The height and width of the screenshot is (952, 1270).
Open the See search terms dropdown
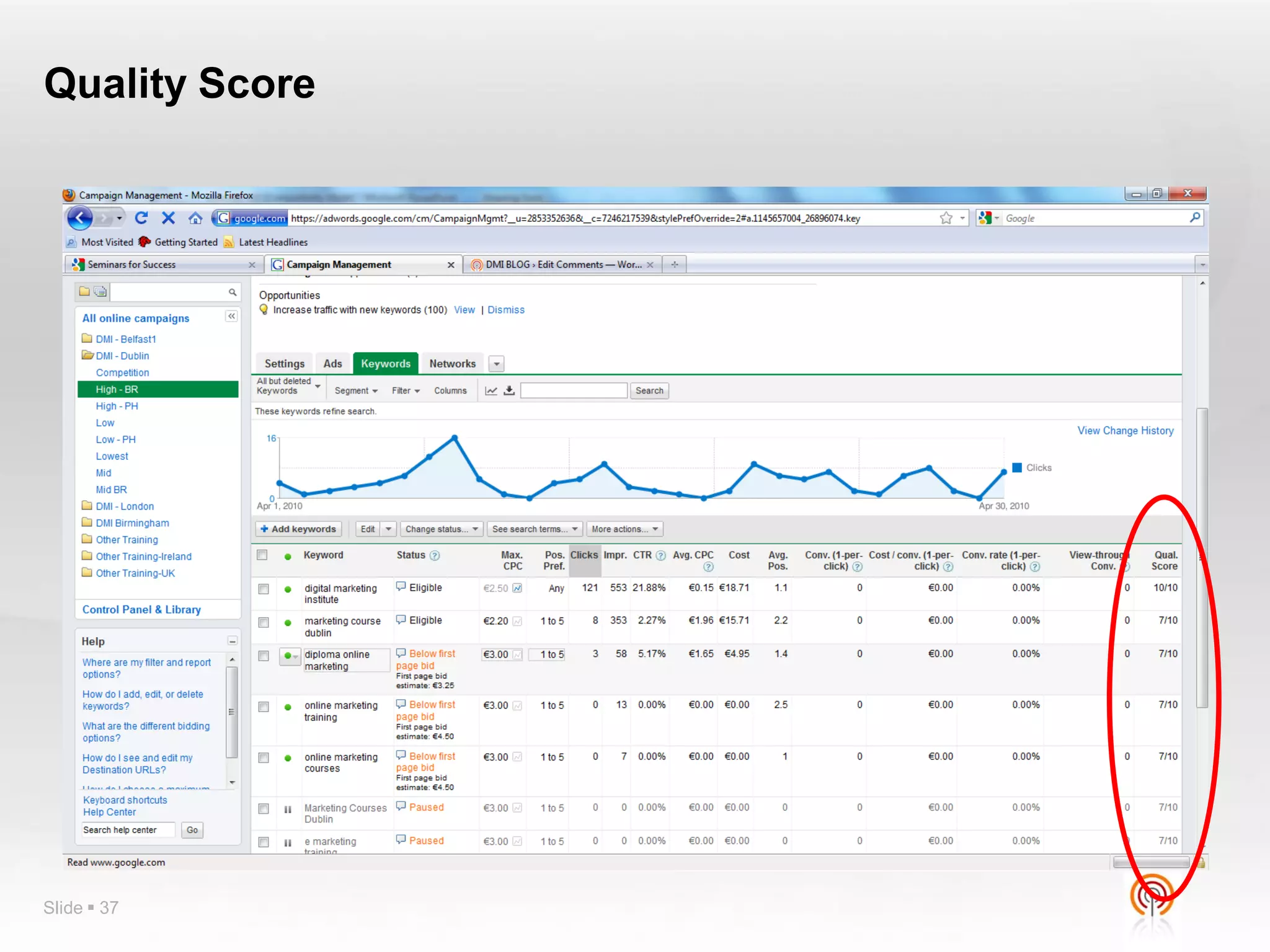tap(535, 529)
